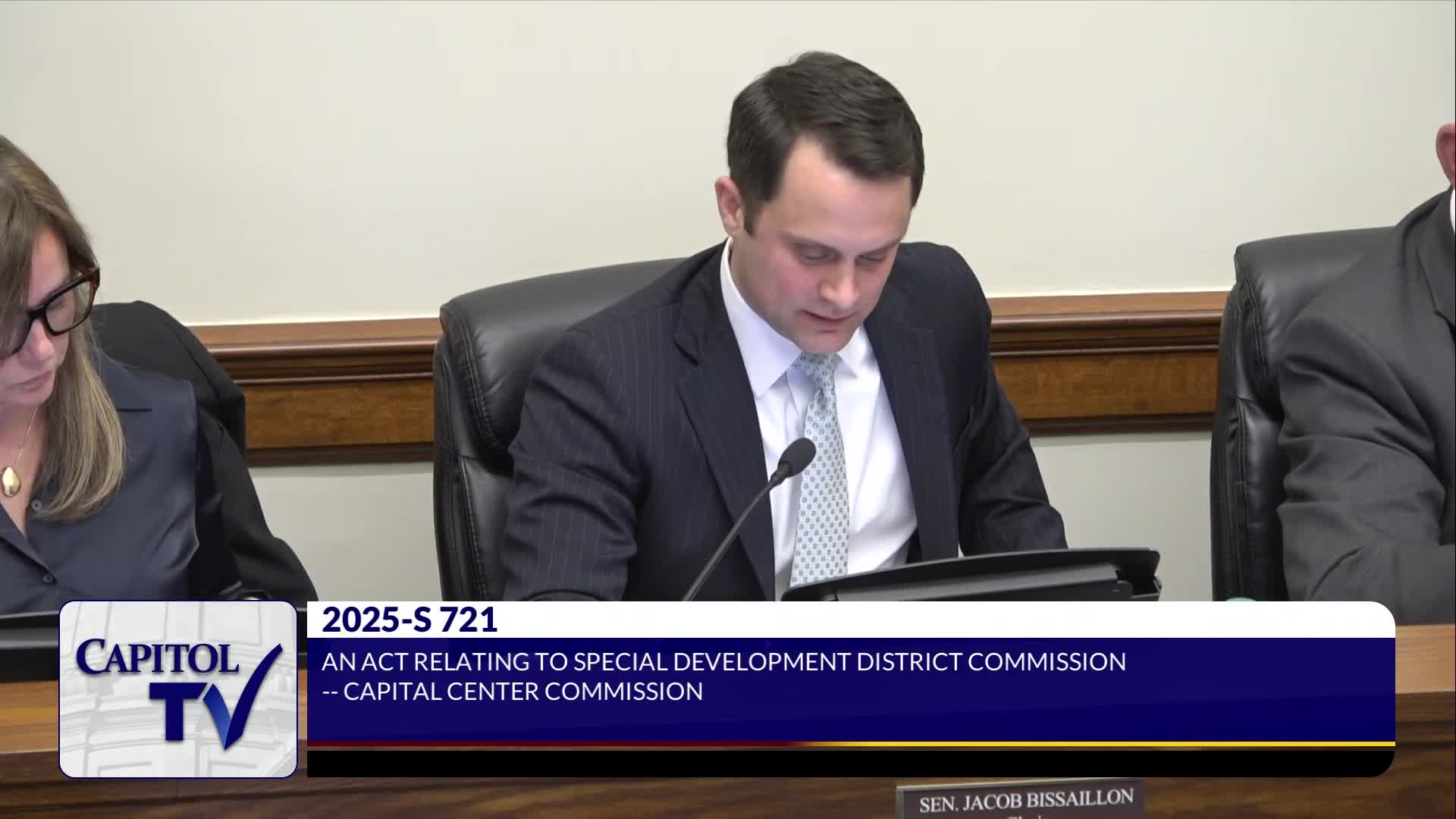Click the Sen. Jacob Bissaillon nameplate
Viewport: 1456px width, 819px height.
click(x=1025, y=801)
